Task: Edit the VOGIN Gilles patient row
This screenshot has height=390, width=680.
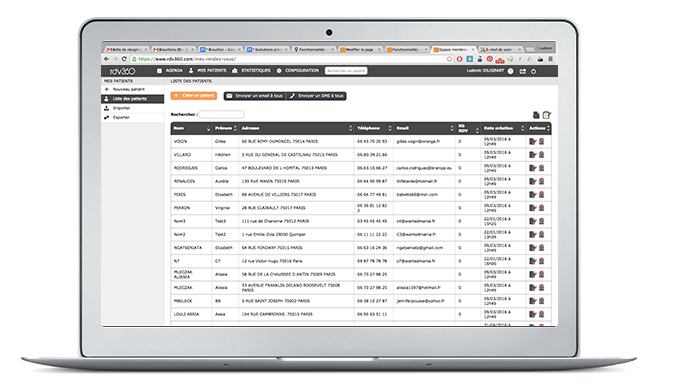Action: pos(533,142)
